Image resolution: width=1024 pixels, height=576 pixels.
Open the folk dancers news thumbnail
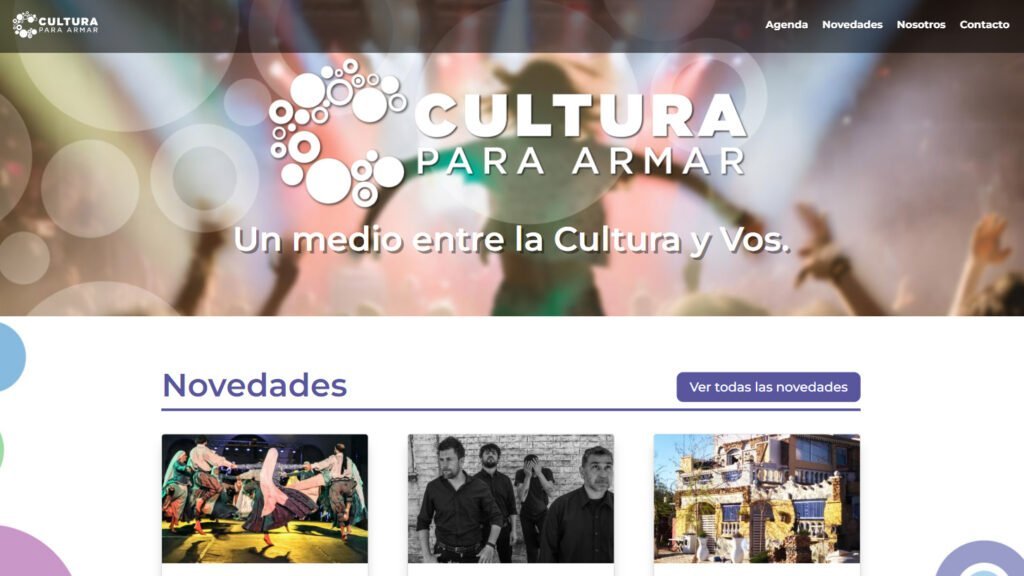264,498
